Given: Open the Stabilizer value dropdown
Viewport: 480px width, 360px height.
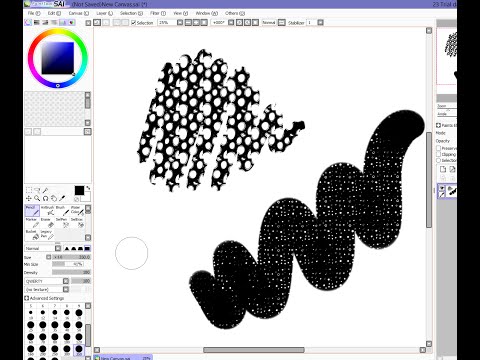Looking at the screenshot, I should pyautogui.click(x=320, y=22).
